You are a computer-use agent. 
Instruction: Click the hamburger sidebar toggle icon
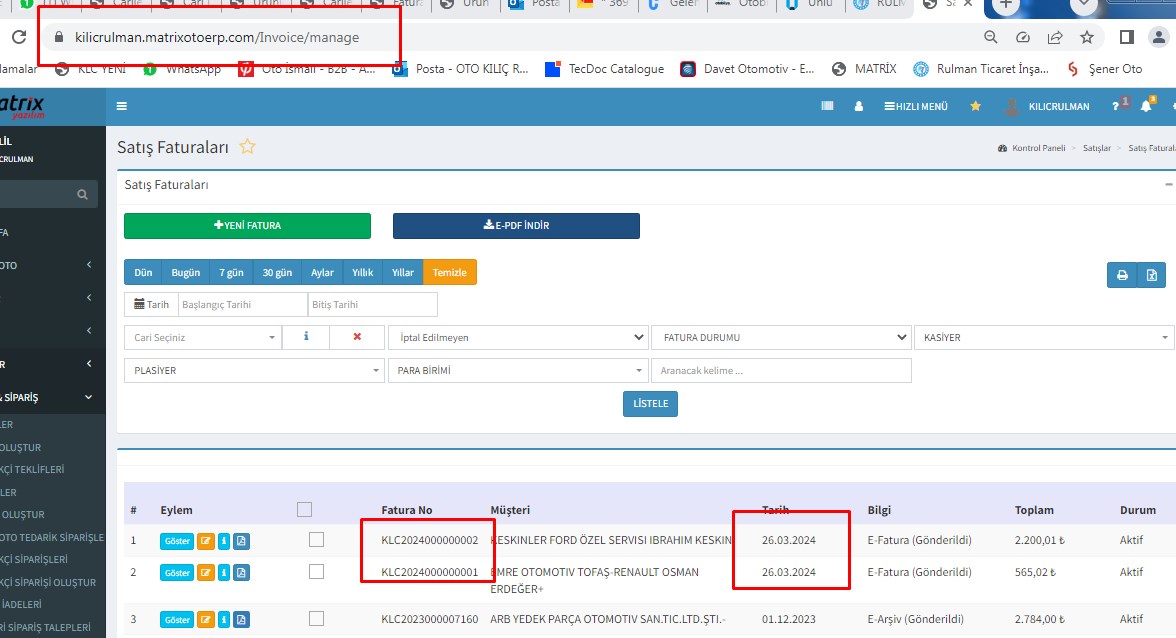[122, 106]
